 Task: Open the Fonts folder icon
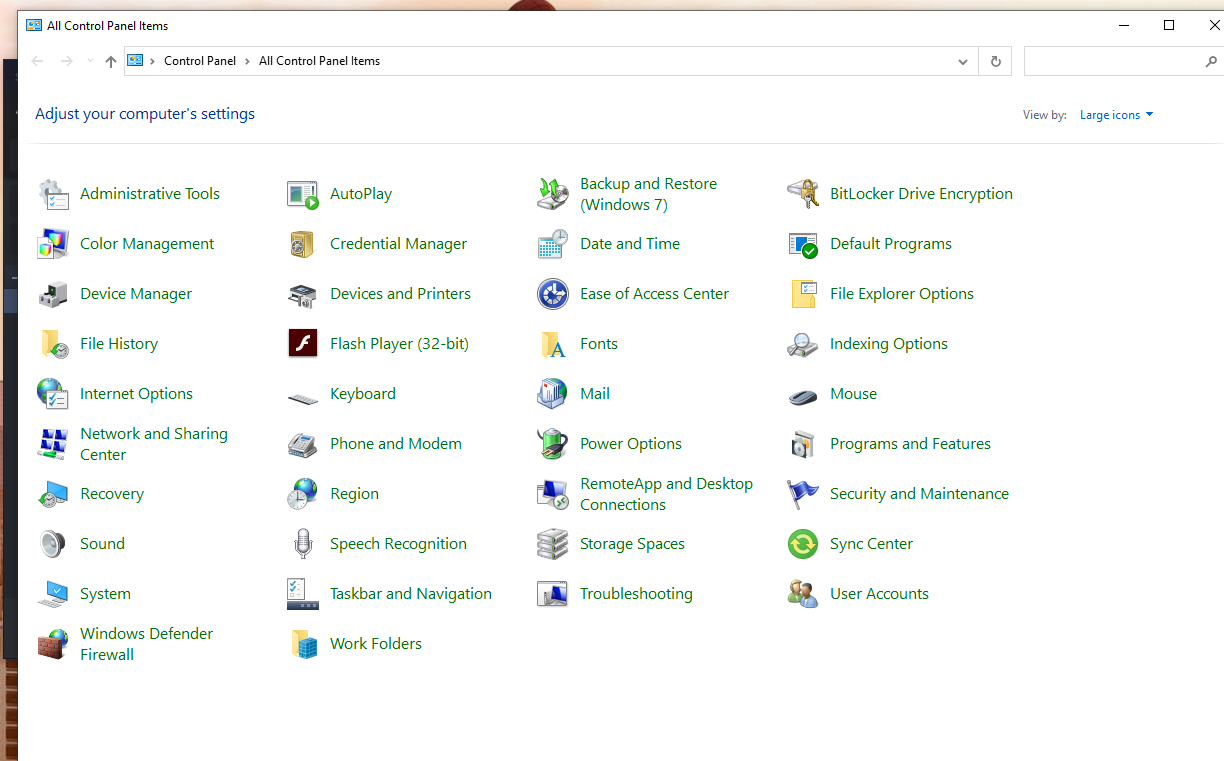tap(553, 344)
